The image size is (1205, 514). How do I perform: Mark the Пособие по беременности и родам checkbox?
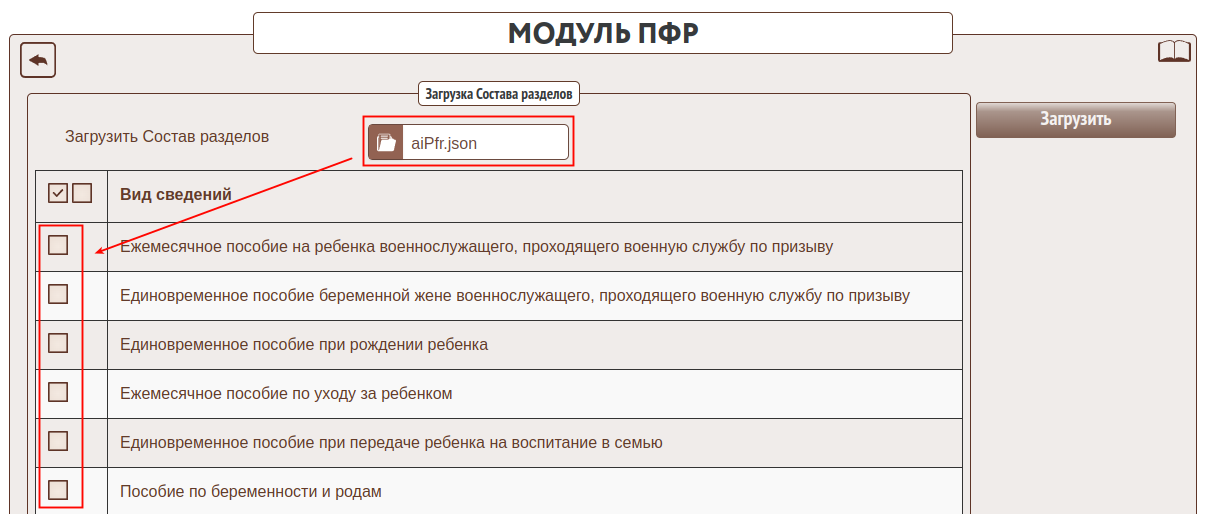coord(58,490)
